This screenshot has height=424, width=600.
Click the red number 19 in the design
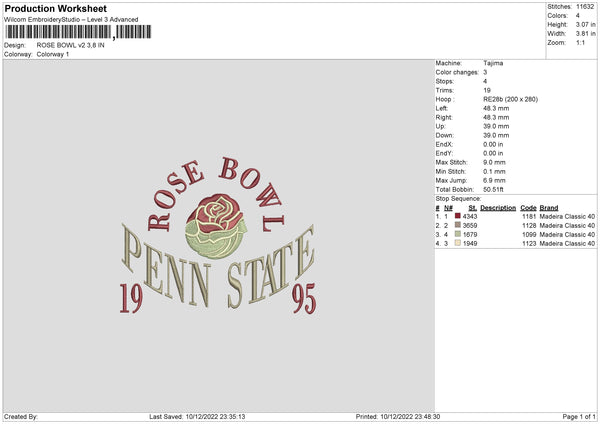coord(131,298)
